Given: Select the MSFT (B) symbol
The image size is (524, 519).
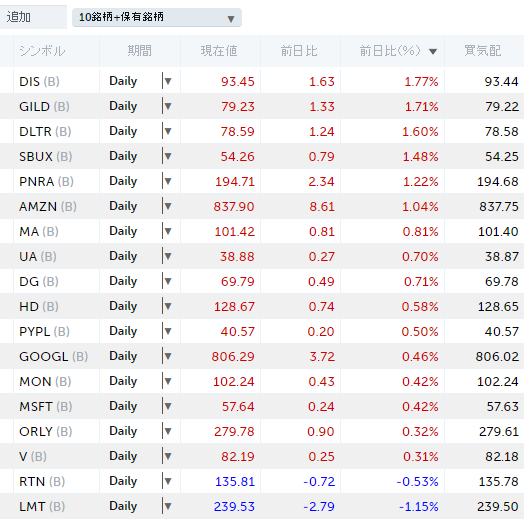Looking at the screenshot, I should coord(46,406).
